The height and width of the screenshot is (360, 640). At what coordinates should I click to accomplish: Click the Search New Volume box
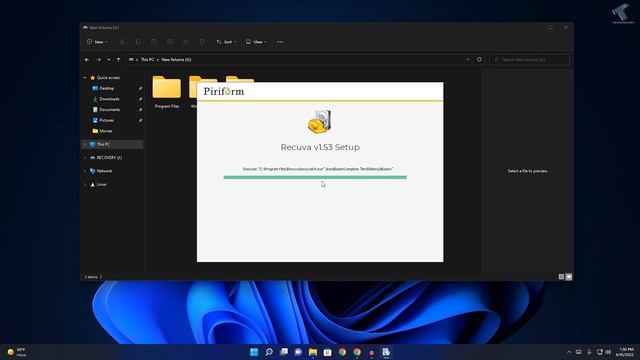coord(529,60)
